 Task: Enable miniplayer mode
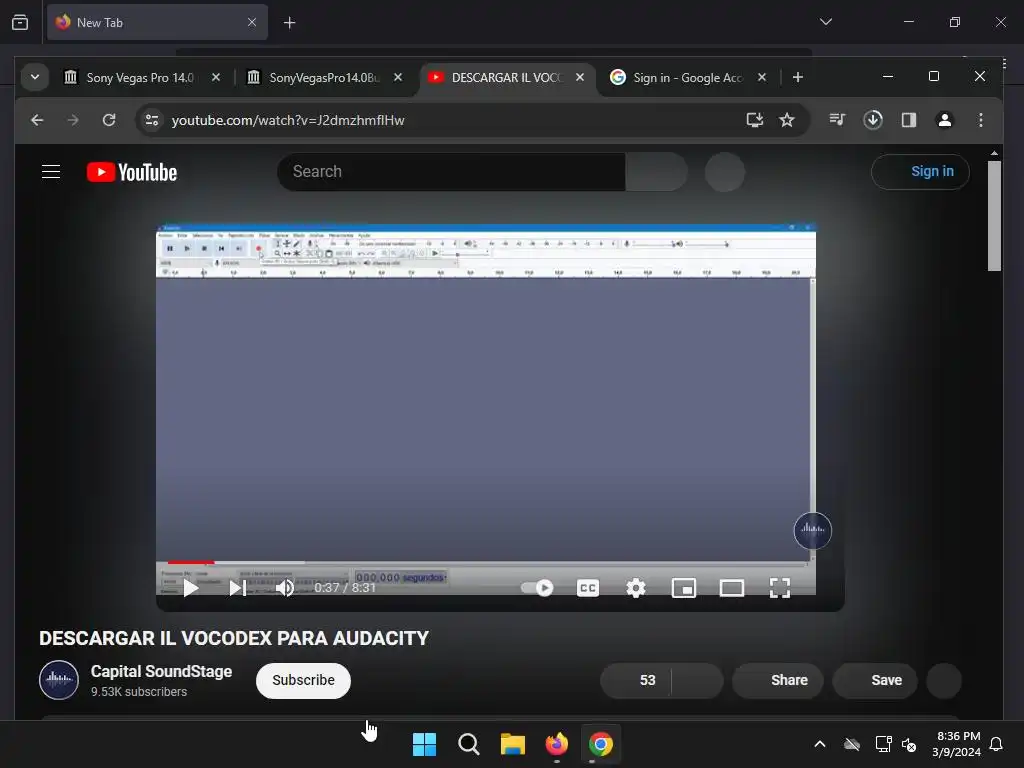tap(684, 588)
